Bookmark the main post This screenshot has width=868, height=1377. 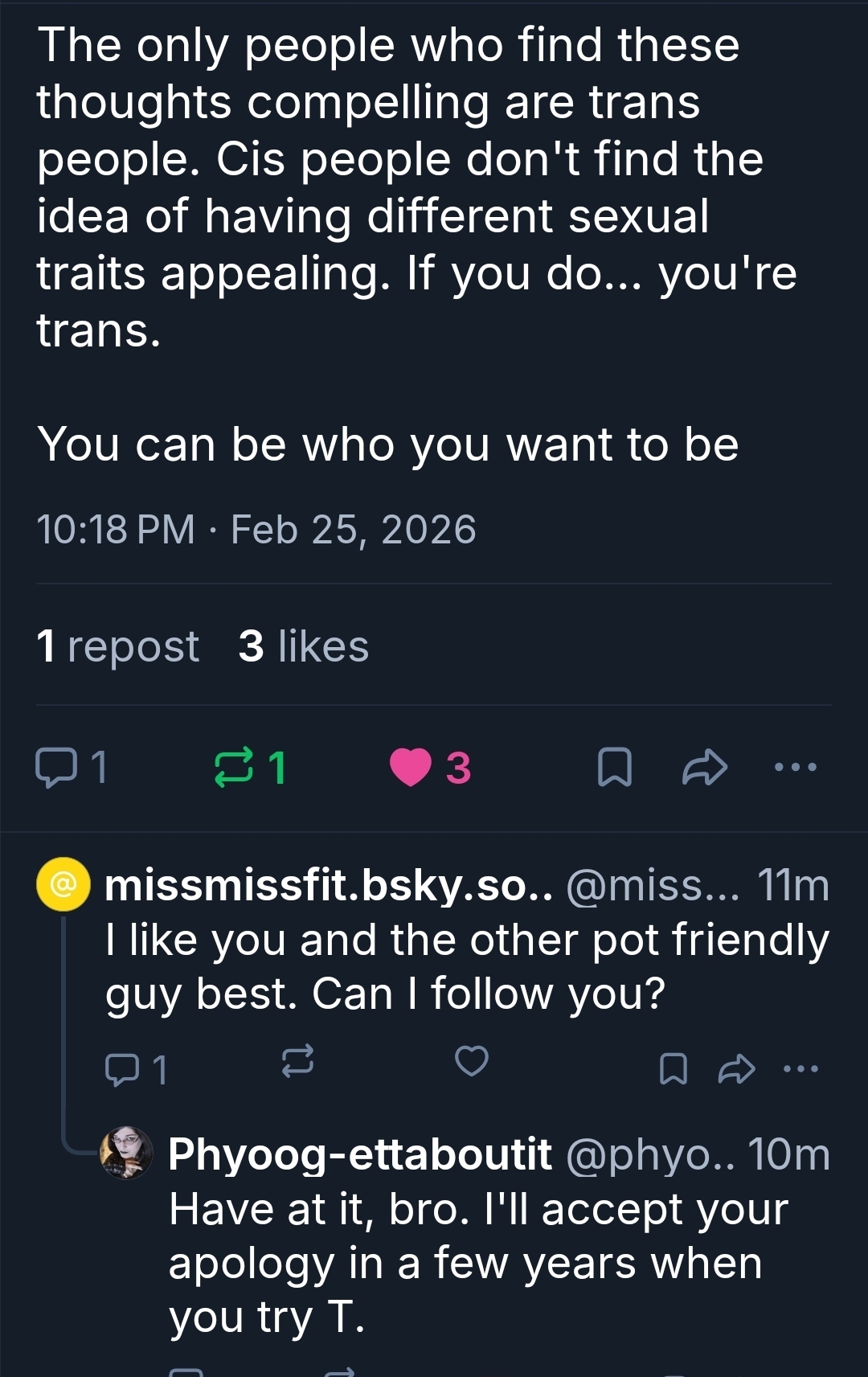tap(615, 767)
